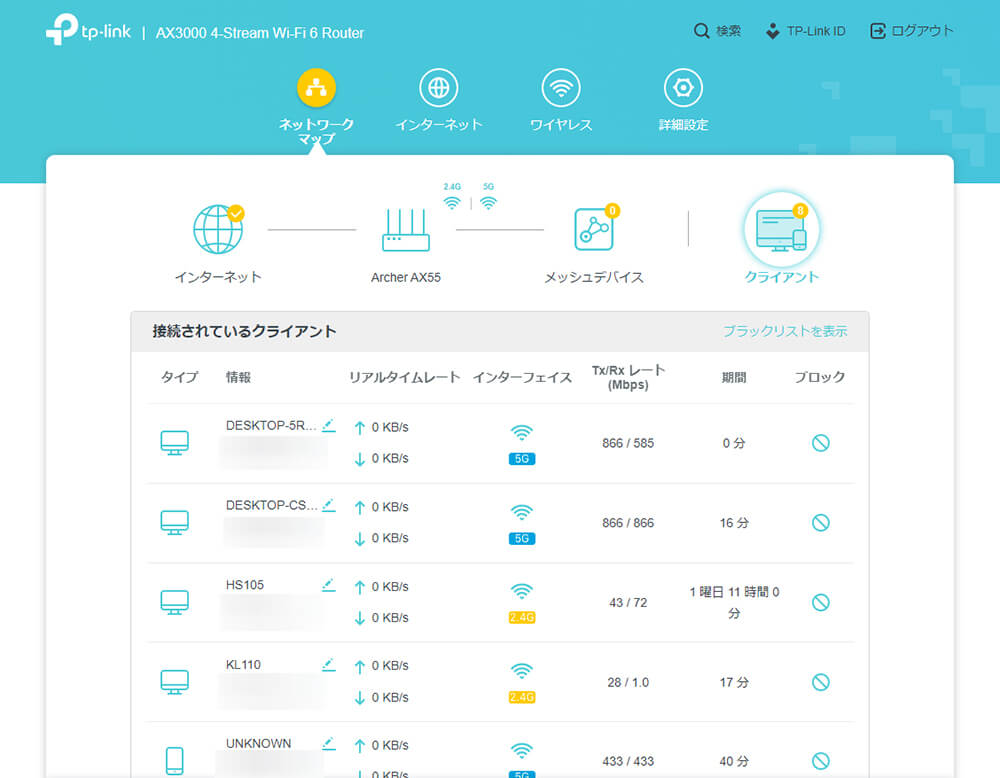This screenshot has width=1000, height=778.
Task: Edit the HS105 client name
Action: pos(328,585)
